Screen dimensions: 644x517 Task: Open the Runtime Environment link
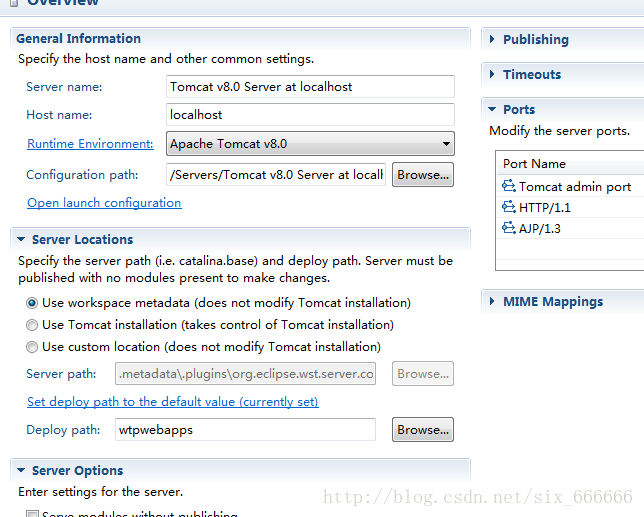[90, 144]
